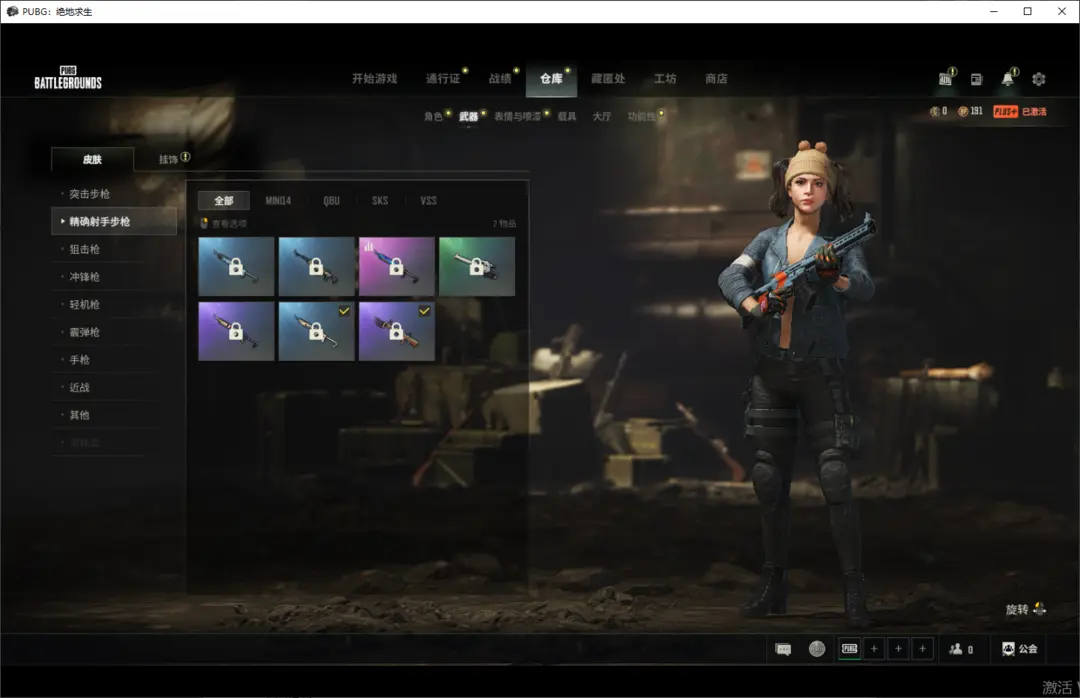Click the notification bell icon
The image size is (1080, 698).
(x=1007, y=79)
